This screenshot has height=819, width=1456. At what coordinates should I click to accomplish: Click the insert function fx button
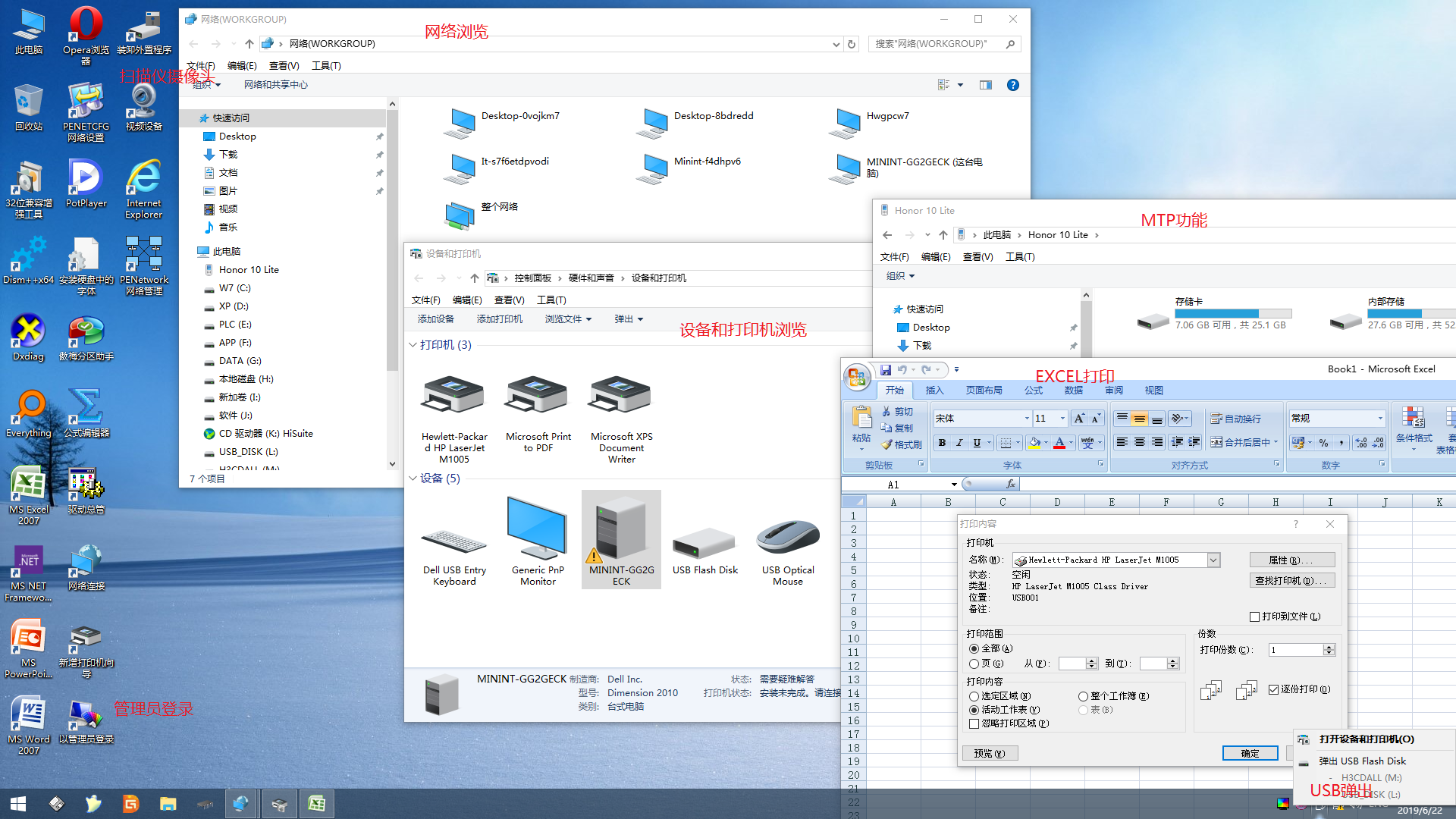coord(1011,484)
